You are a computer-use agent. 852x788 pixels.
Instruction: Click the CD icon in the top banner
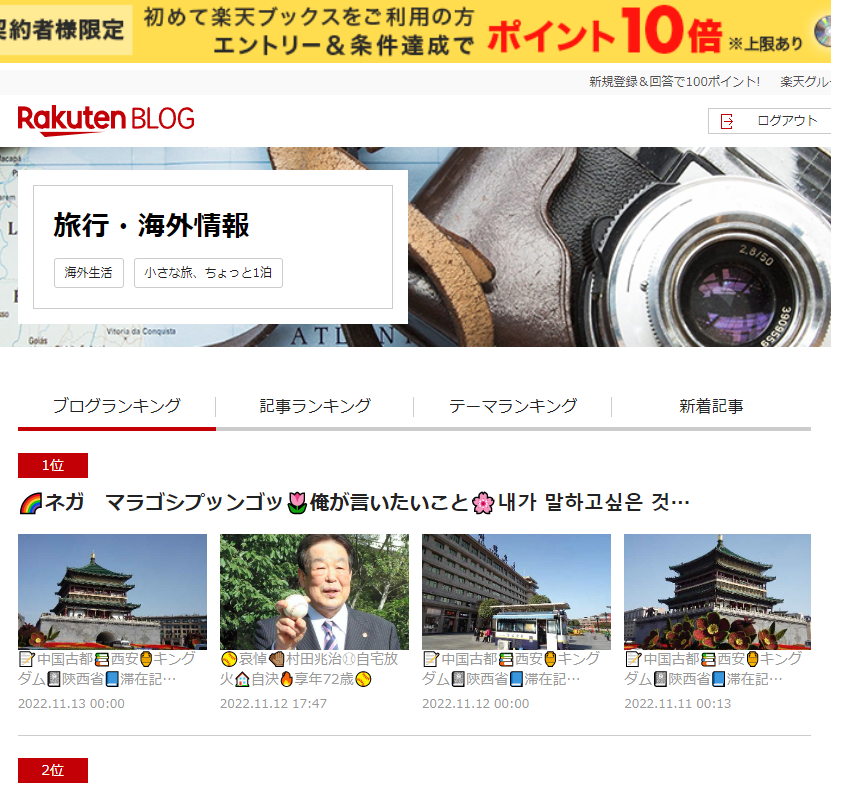coord(822,31)
